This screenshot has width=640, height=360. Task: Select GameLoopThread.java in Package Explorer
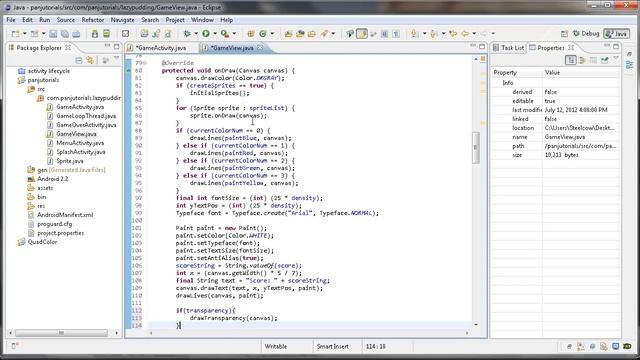coord(86,116)
